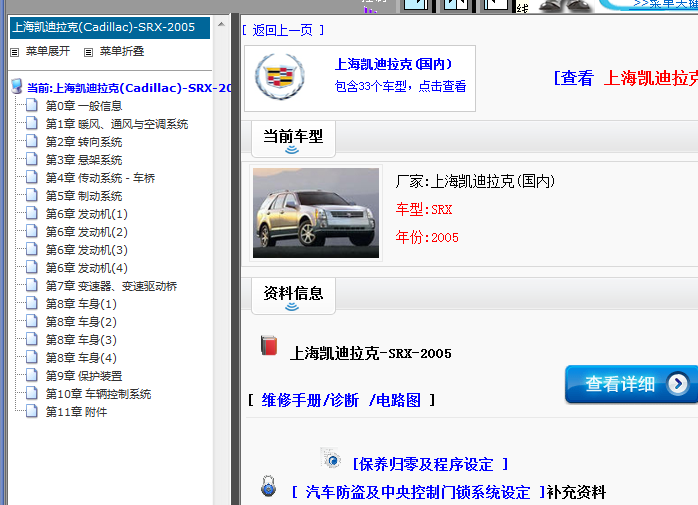Select 第3章 悬架系统 chapter
The height and width of the screenshot is (505, 698).
coord(84,160)
